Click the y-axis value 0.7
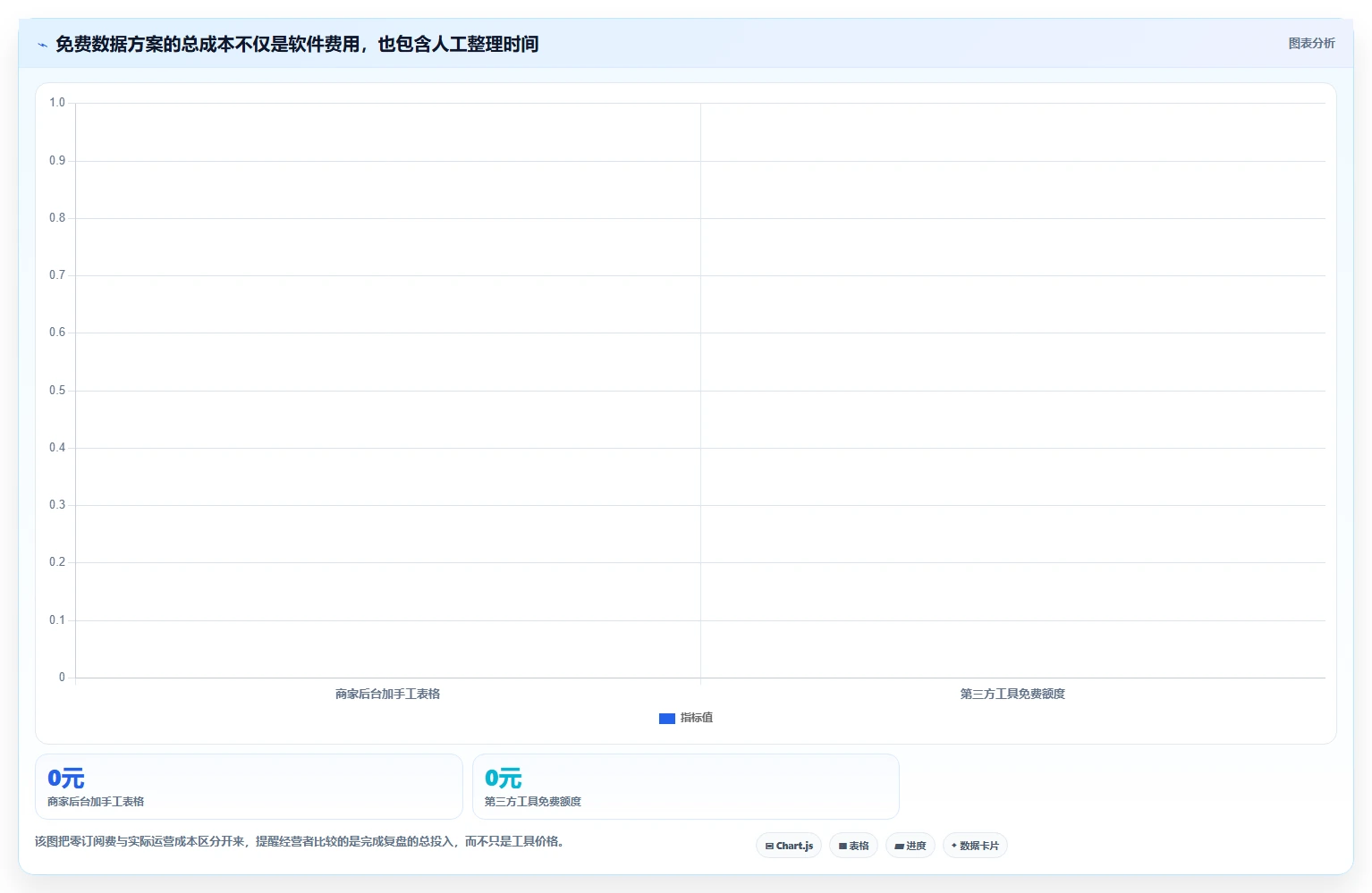This screenshot has width=1372, height=893. click(57, 275)
